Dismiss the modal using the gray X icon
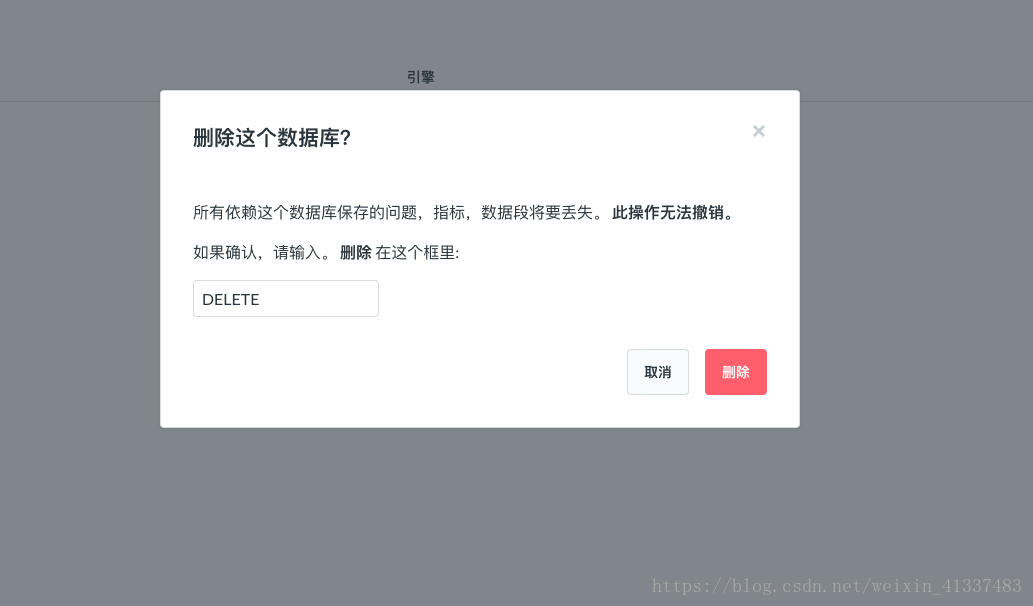Screen dimensions: 1033x606 pyautogui.click(x=758, y=131)
